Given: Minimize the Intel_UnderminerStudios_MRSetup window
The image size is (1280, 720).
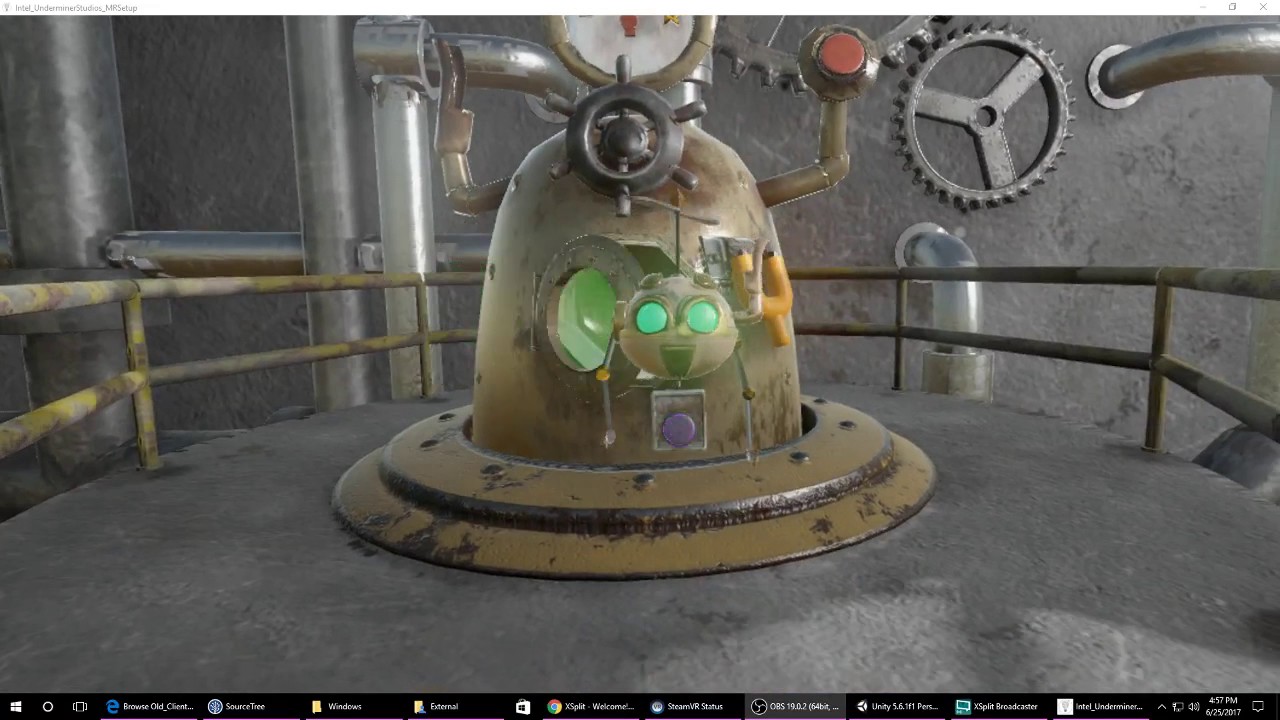Looking at the screenshot, I should [1204, 7].
